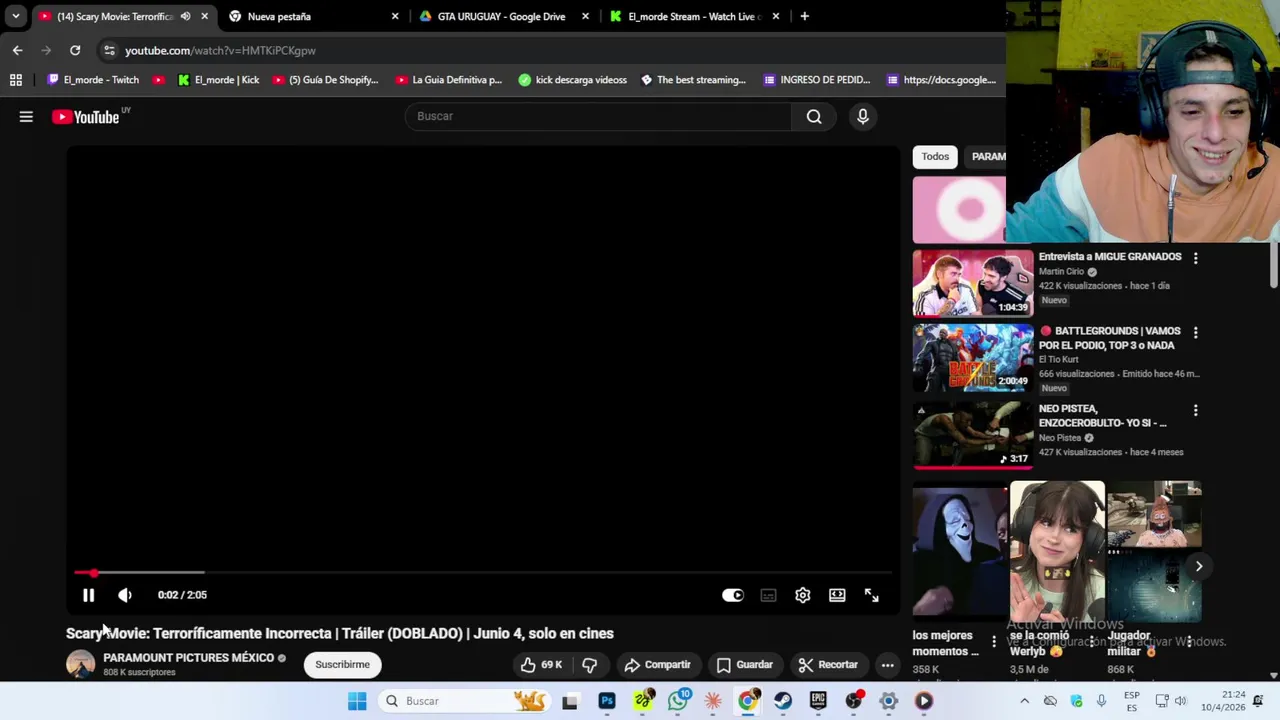Screen dimensions: 1280x720
Task: Dislike the video
Action: [x=590, y=665]
